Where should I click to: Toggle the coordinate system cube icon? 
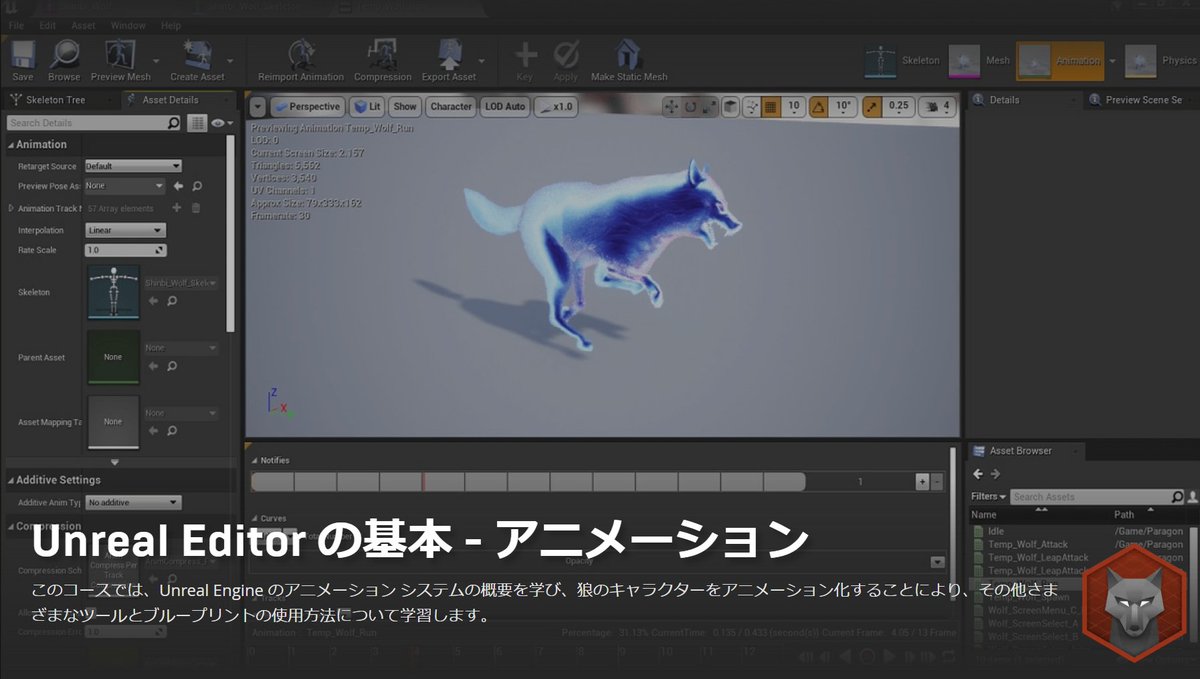coord(731,106)
